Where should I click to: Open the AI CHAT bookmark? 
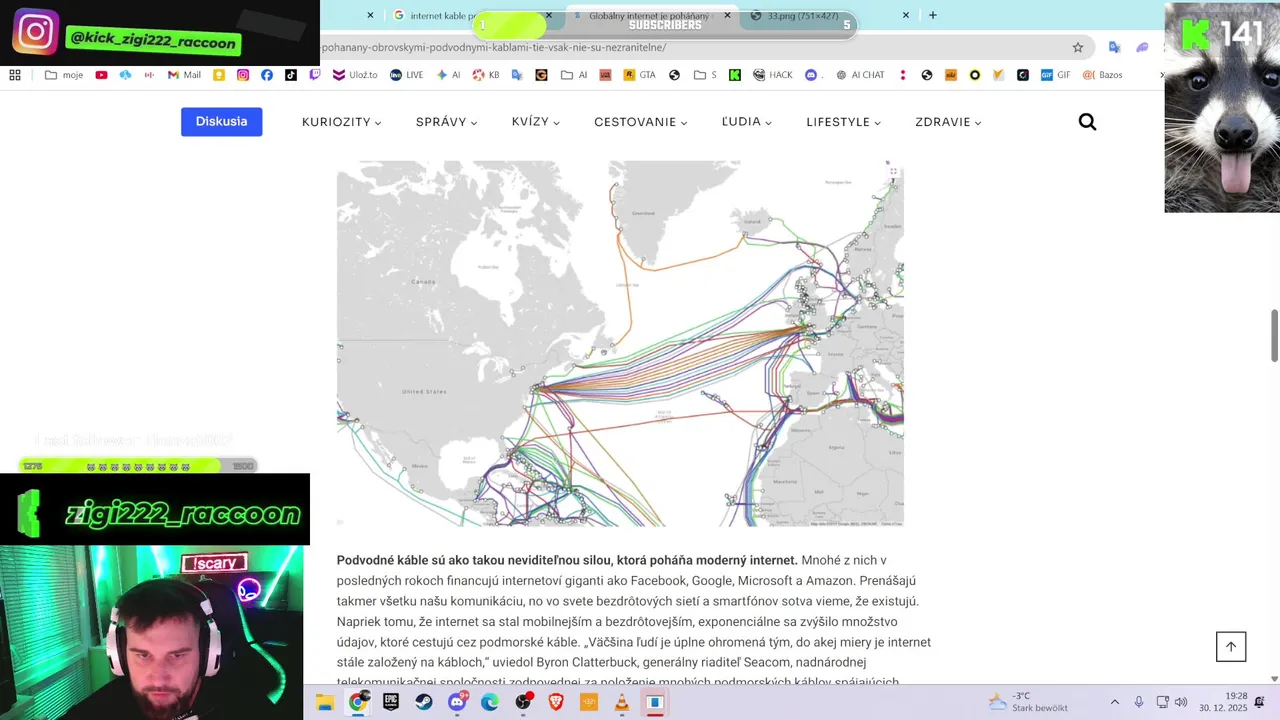860,75
